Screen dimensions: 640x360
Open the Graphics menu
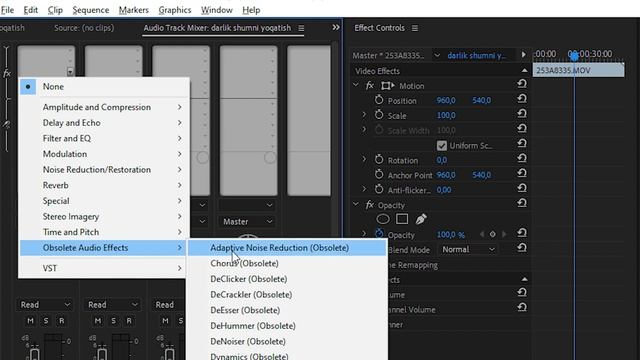click(x=175, y=10)
